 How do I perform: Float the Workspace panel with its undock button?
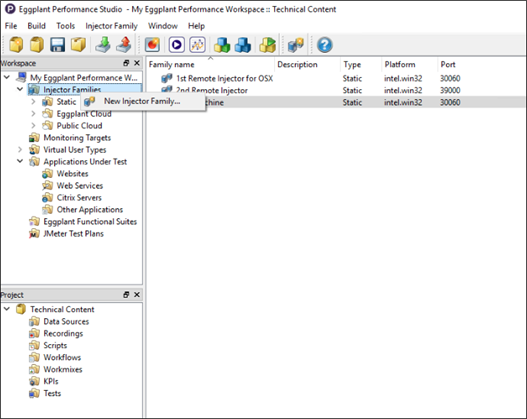pos(126,63)
